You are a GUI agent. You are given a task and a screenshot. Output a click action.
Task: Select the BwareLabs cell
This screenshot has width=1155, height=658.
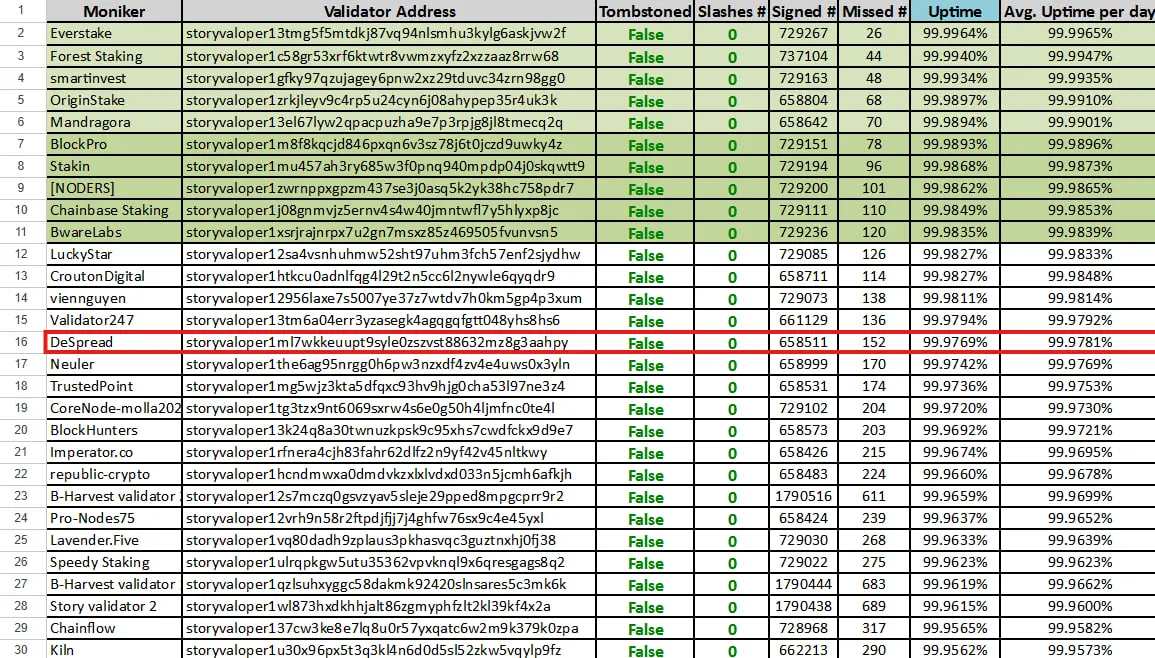coord(113,232)
